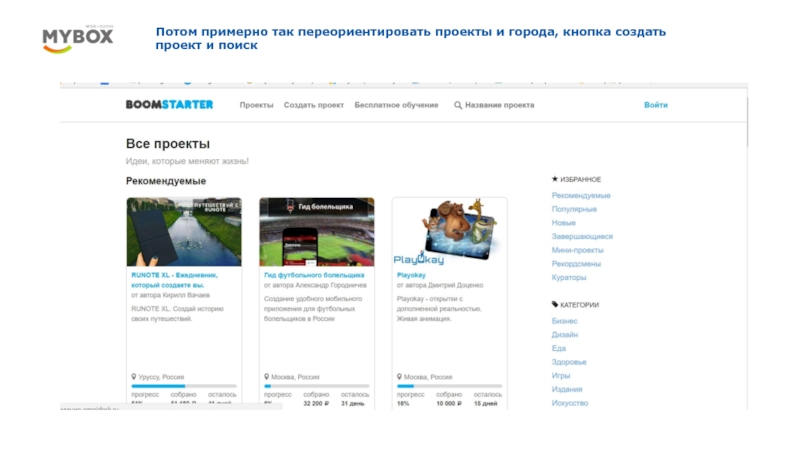Select the Рекордсмены sidebar filter
800x450 pixels.
pos(576,264)
